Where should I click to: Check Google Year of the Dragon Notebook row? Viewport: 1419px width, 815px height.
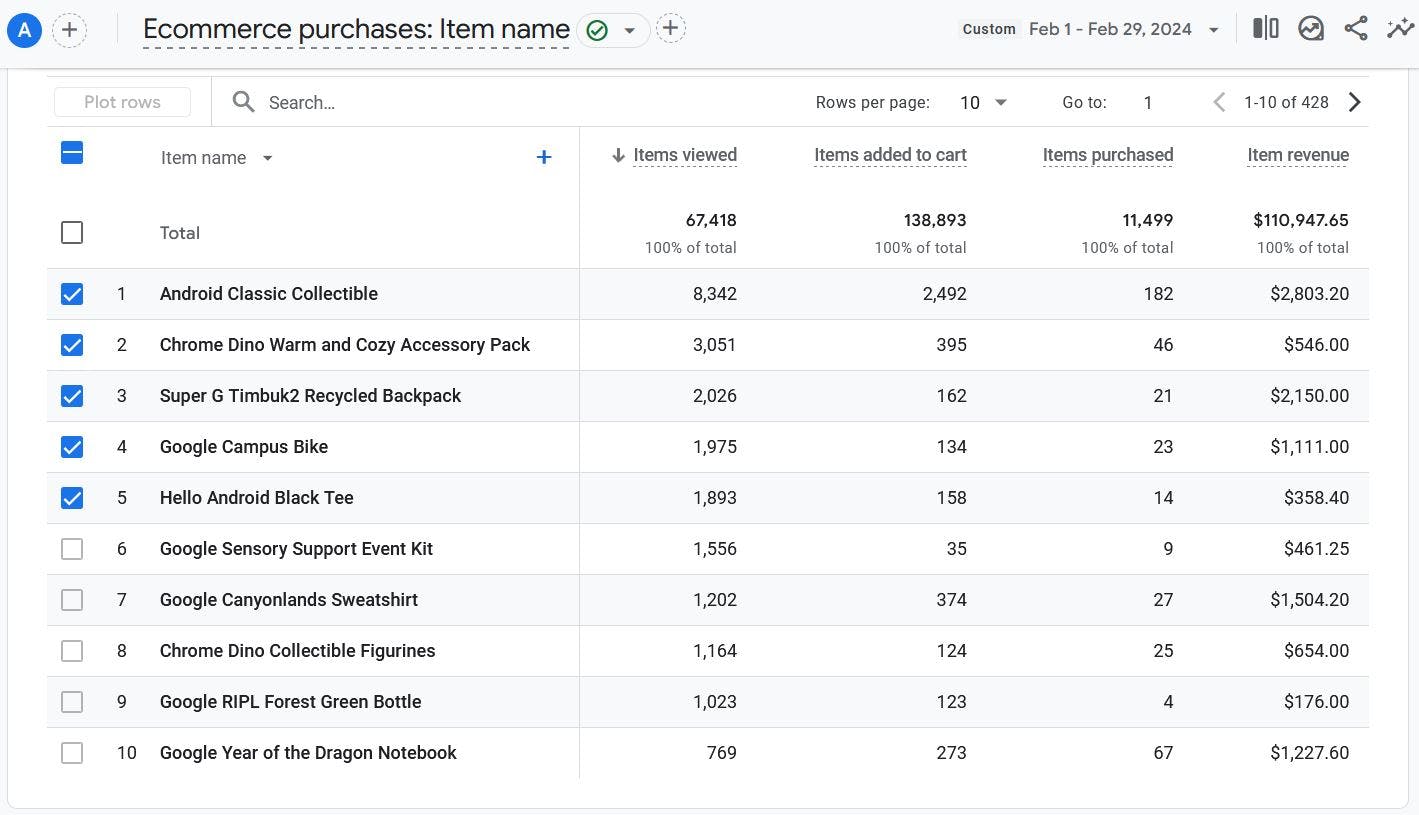[x=72, y=753]
